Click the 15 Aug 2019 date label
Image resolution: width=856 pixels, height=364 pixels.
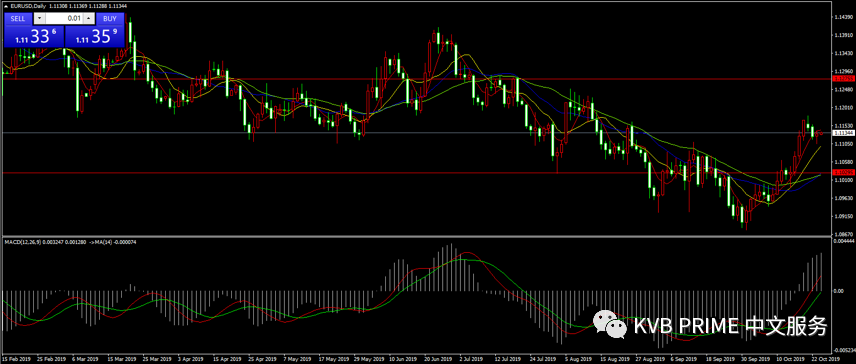(x=616, y=360)
